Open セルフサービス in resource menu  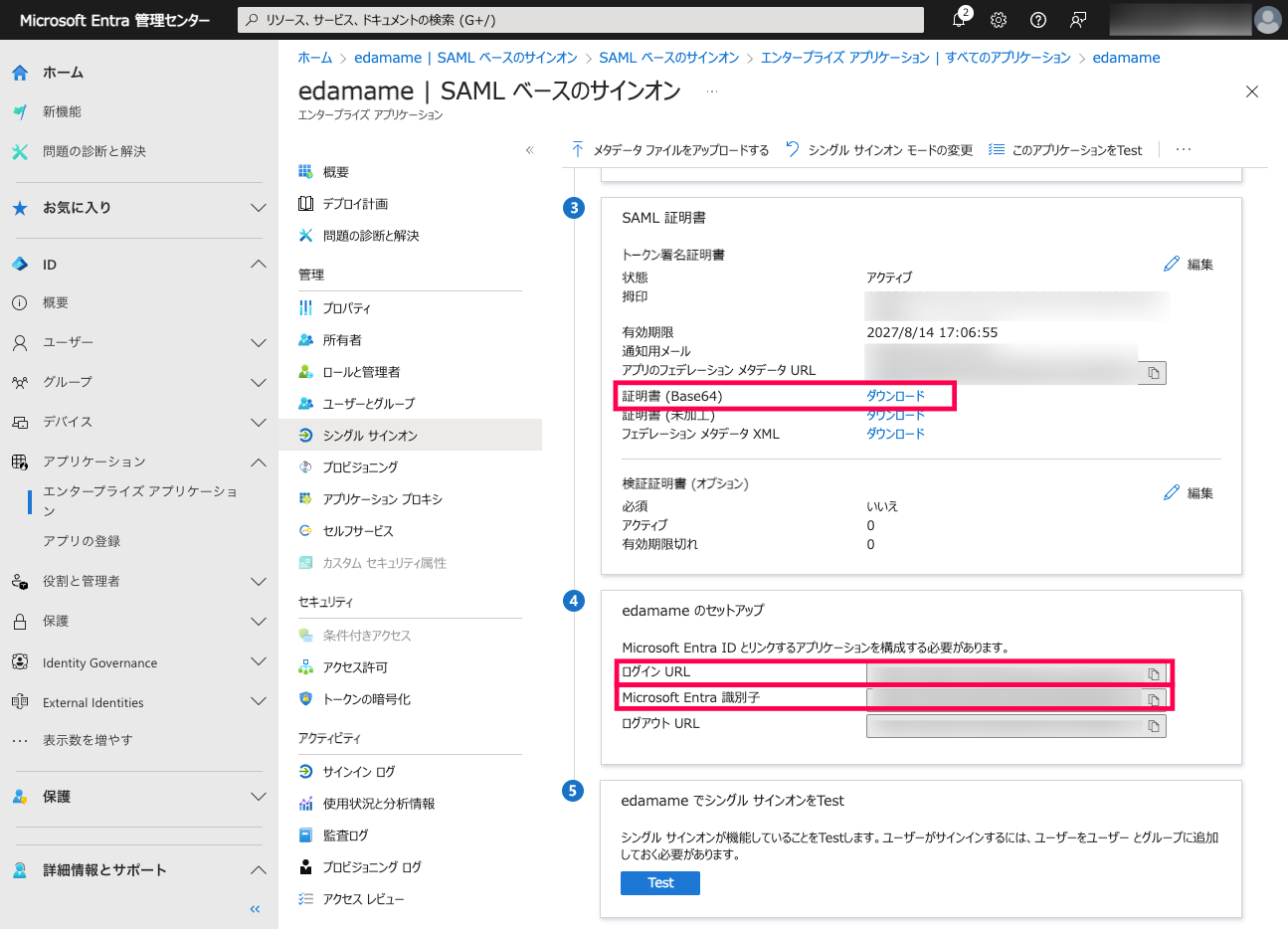(358, 531)
